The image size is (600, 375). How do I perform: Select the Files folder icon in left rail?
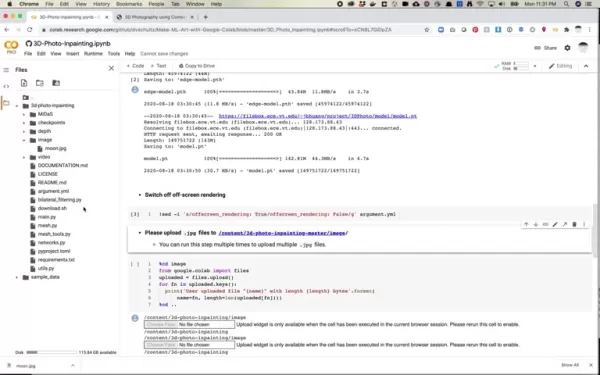click(6, 103)
